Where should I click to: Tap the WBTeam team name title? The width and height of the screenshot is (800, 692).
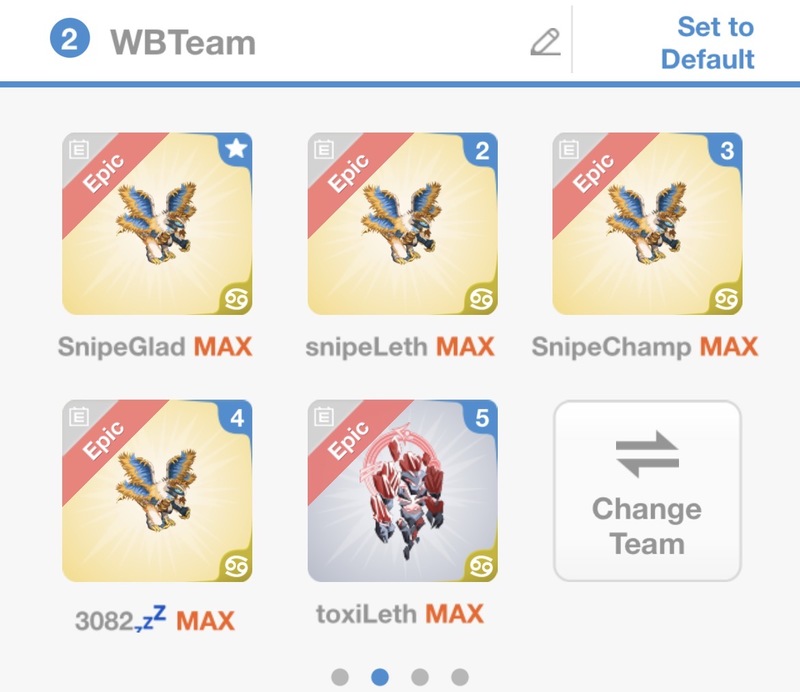coord(183,42)
